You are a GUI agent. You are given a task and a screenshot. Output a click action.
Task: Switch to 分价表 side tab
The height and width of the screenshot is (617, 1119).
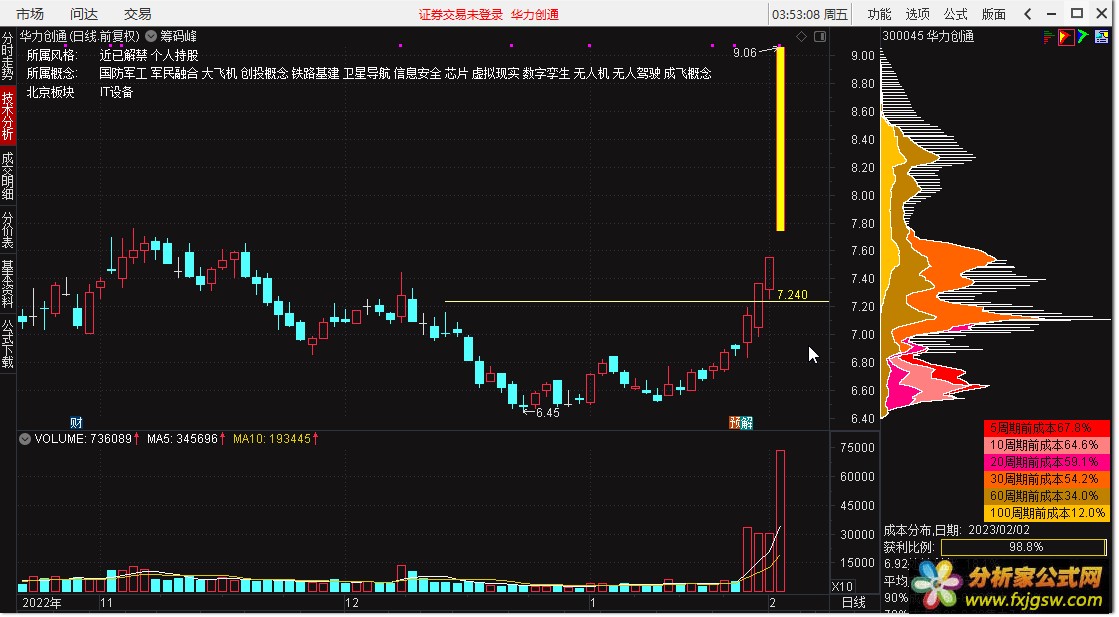[x=7, y=230]
